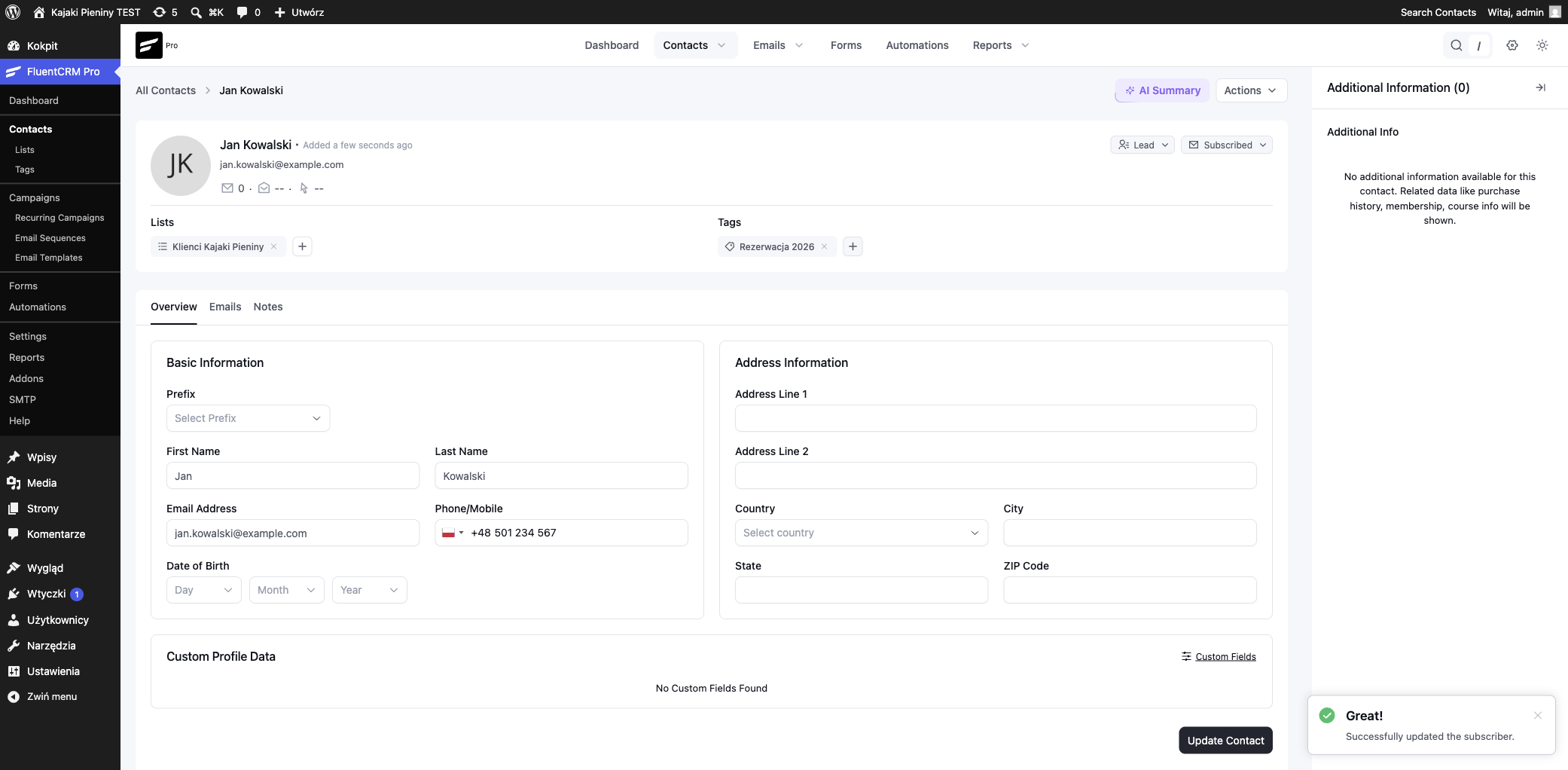The height and width of the screenshot is (770, 1568).
Task: Click the Update Contact button
Action: [1225, 741]
